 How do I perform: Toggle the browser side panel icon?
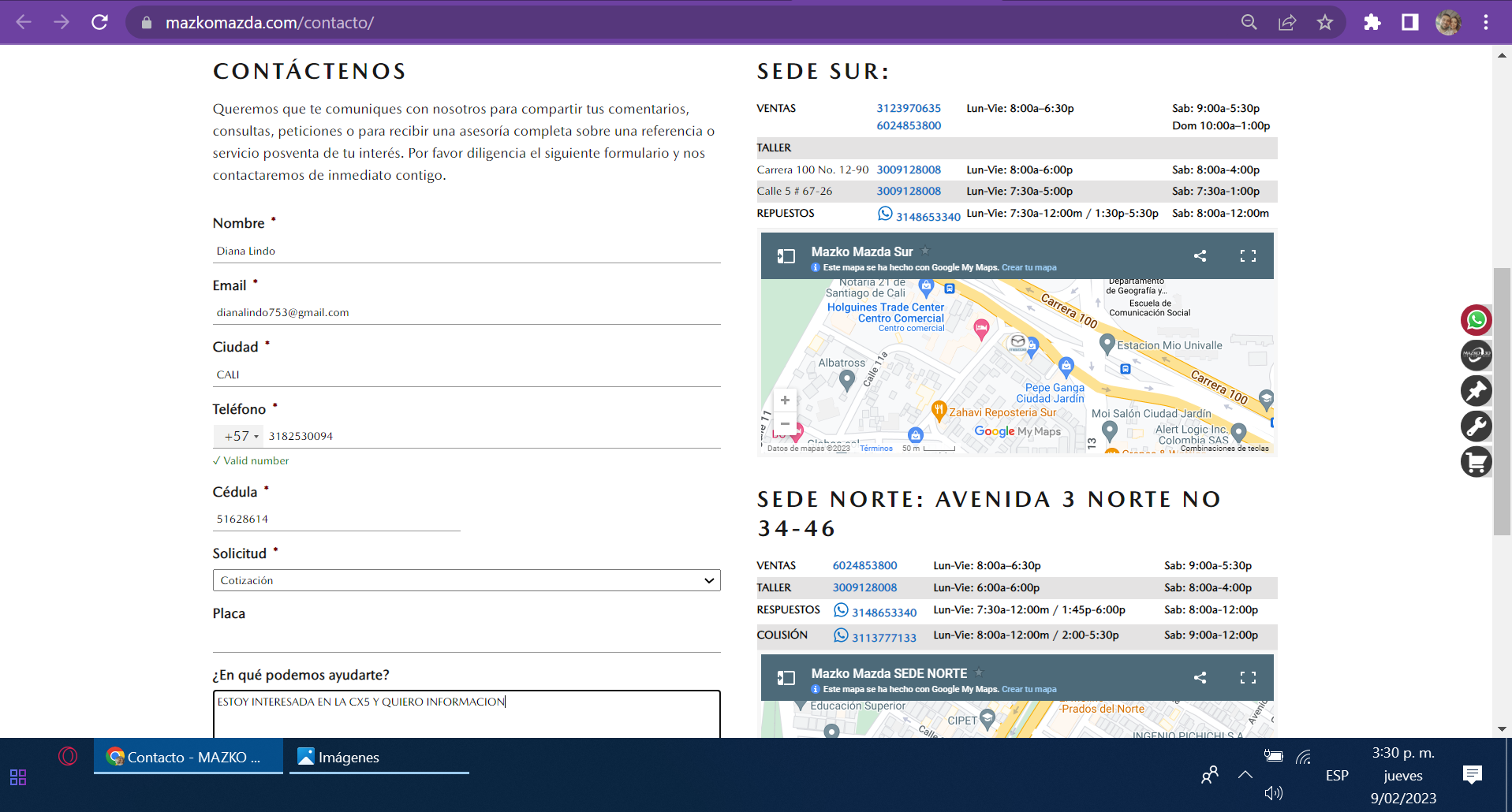[x=1410, y=22]
